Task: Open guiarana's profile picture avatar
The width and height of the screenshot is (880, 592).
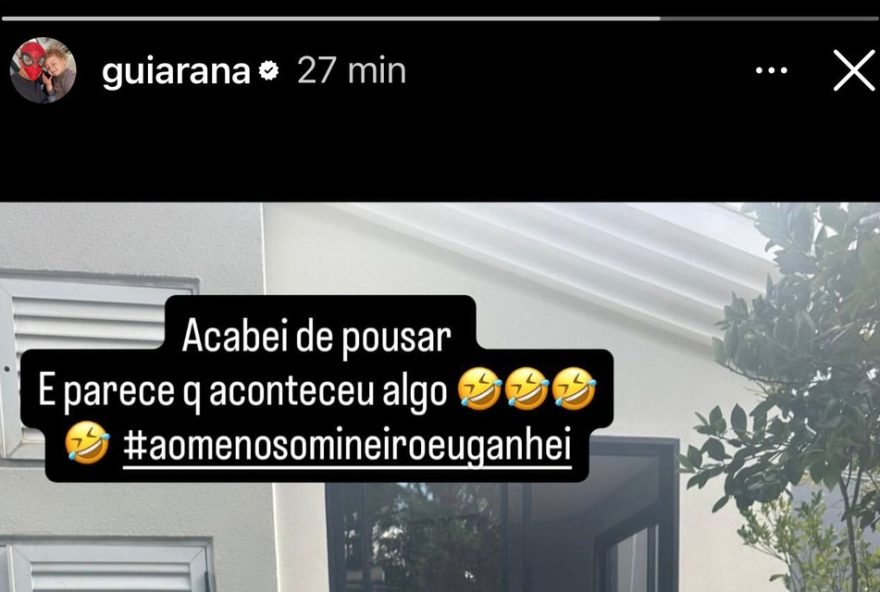Action: tap(43, 70)
